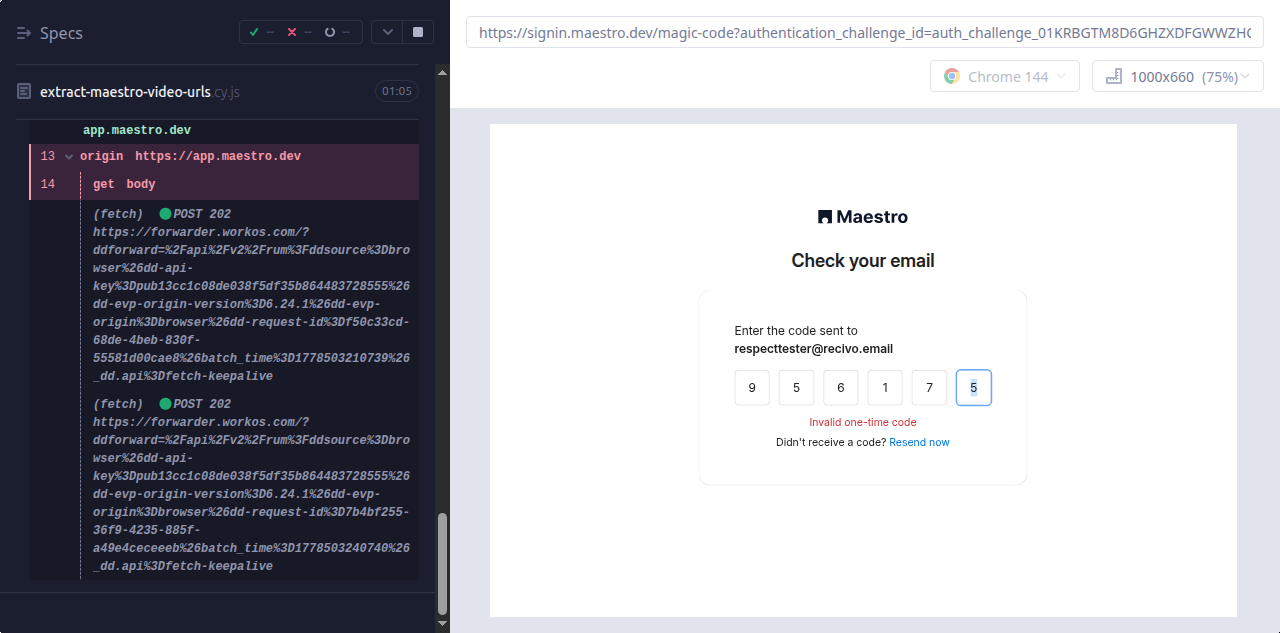Expand the 1000x660 viewport dropdown
The image size is (1280, 633).
pyautogui.click(x=1178, y=76)
